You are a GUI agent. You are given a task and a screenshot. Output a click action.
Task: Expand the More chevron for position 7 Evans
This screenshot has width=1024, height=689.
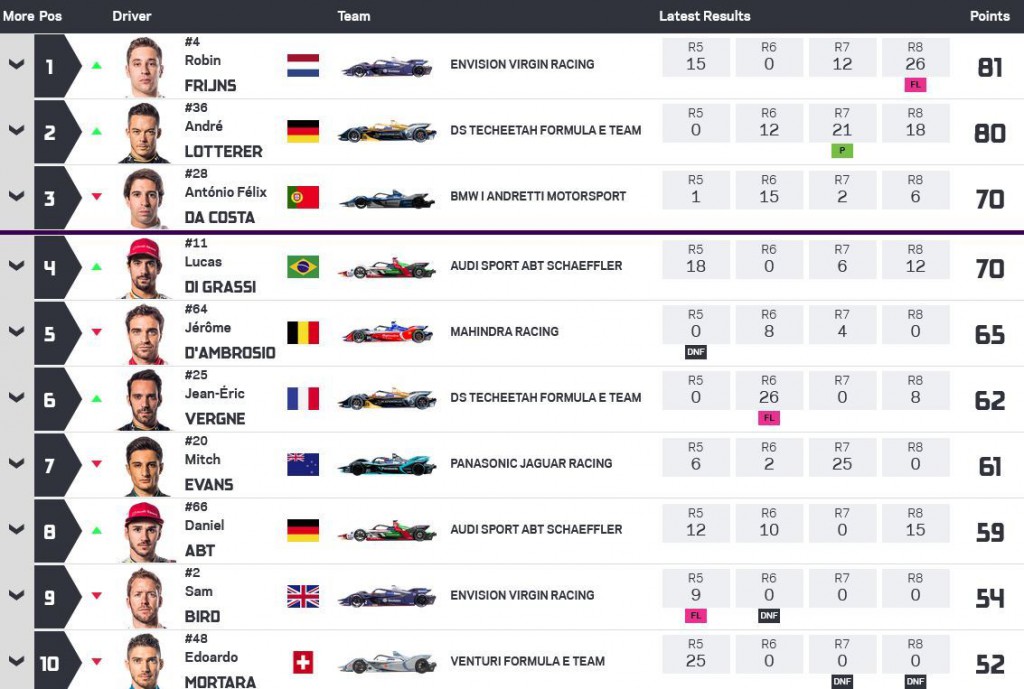(16, 463)
